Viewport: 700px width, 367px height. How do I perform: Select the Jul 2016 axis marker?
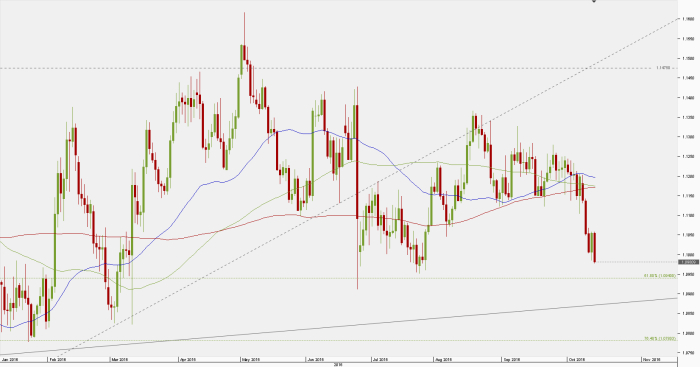[380, 359]
